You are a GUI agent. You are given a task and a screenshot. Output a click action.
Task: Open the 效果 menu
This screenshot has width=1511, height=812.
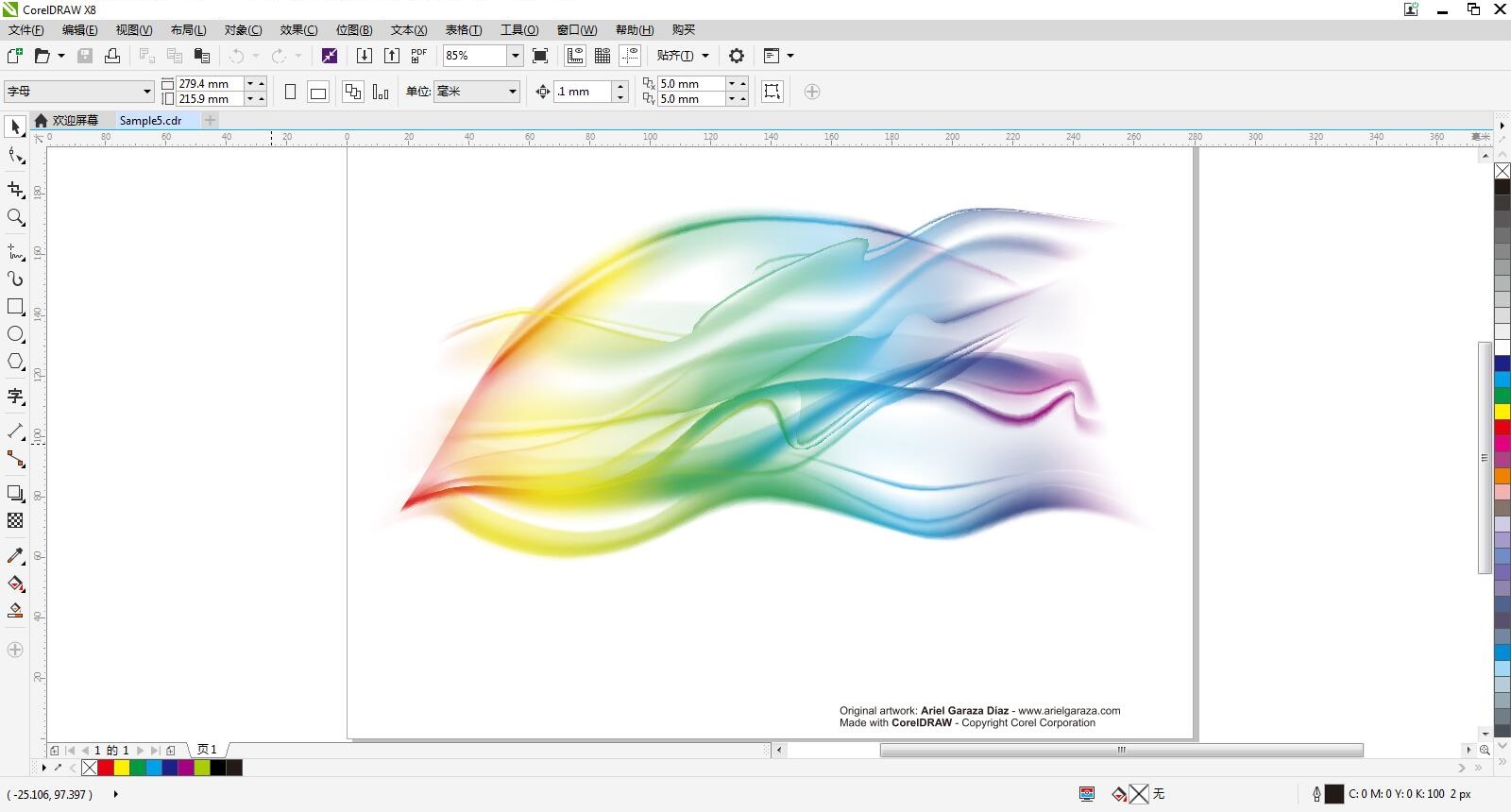298,30
